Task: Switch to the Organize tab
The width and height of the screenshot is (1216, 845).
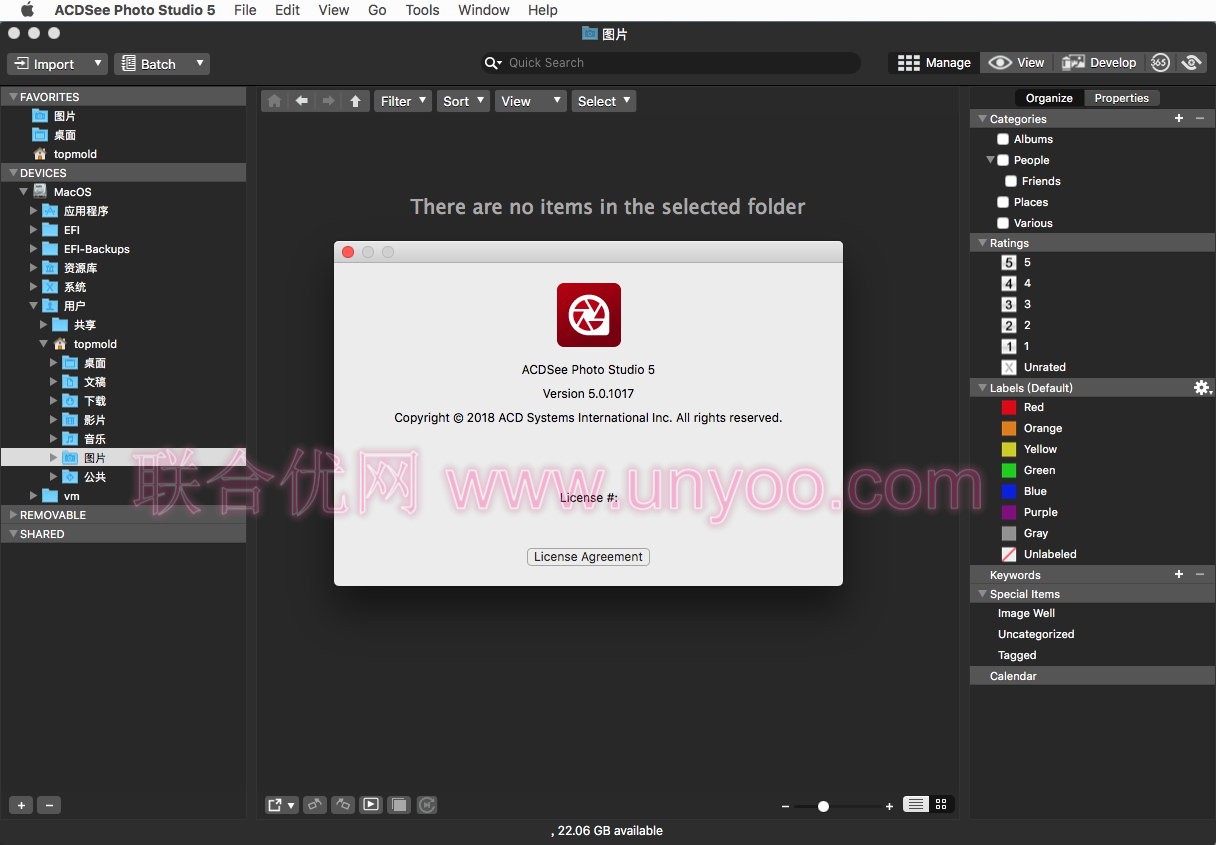Action: [1049, 98]
